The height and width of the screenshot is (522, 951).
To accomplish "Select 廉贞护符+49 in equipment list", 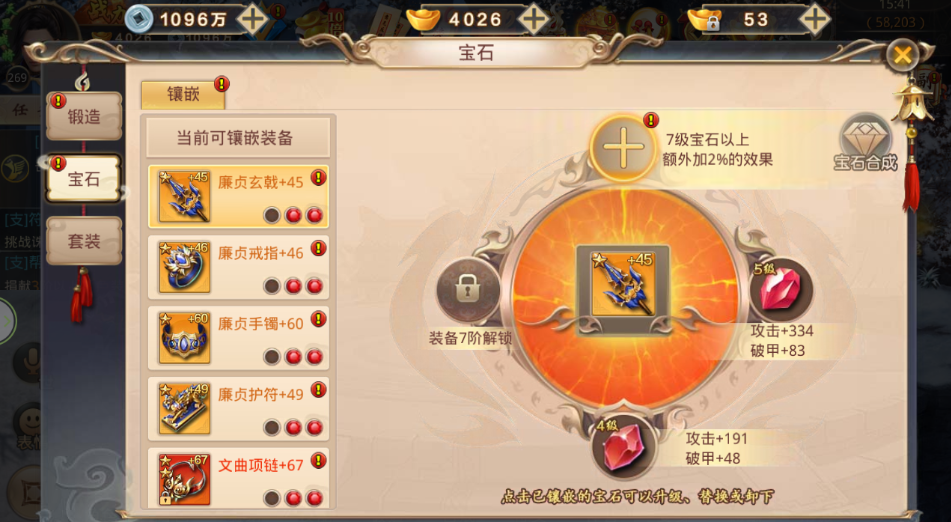I will [238, 409].
